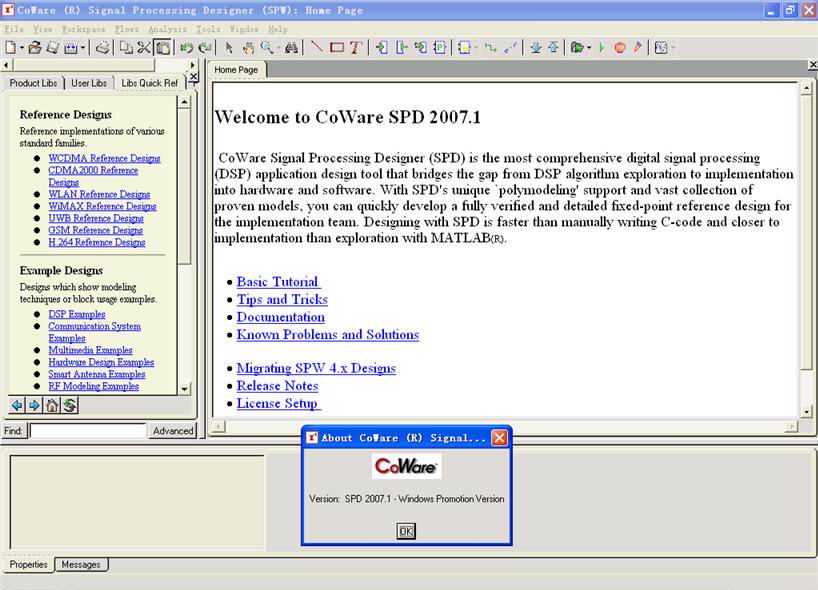The height and width of the screenshot is (590, 818).
Task: Open the Documentation link
Action: pos(281,317)
